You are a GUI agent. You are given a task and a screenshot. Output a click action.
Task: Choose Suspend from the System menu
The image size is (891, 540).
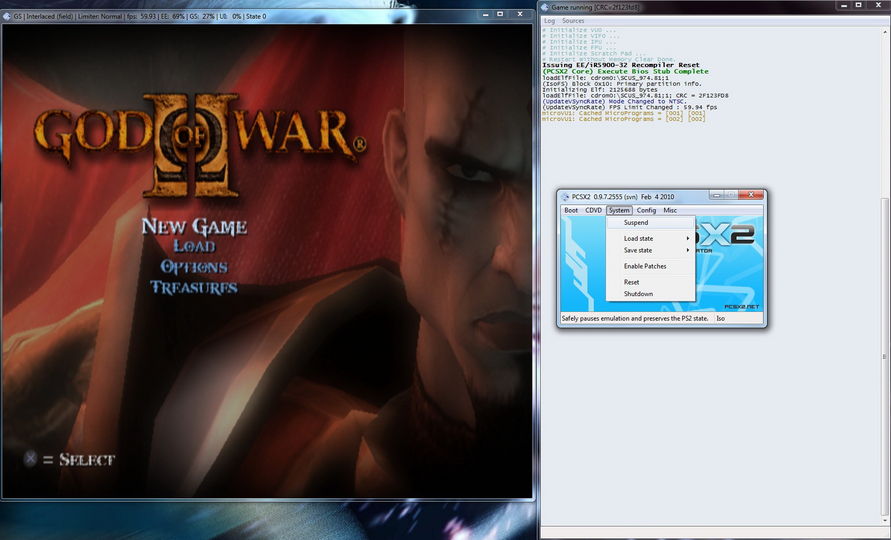(651, 223)
